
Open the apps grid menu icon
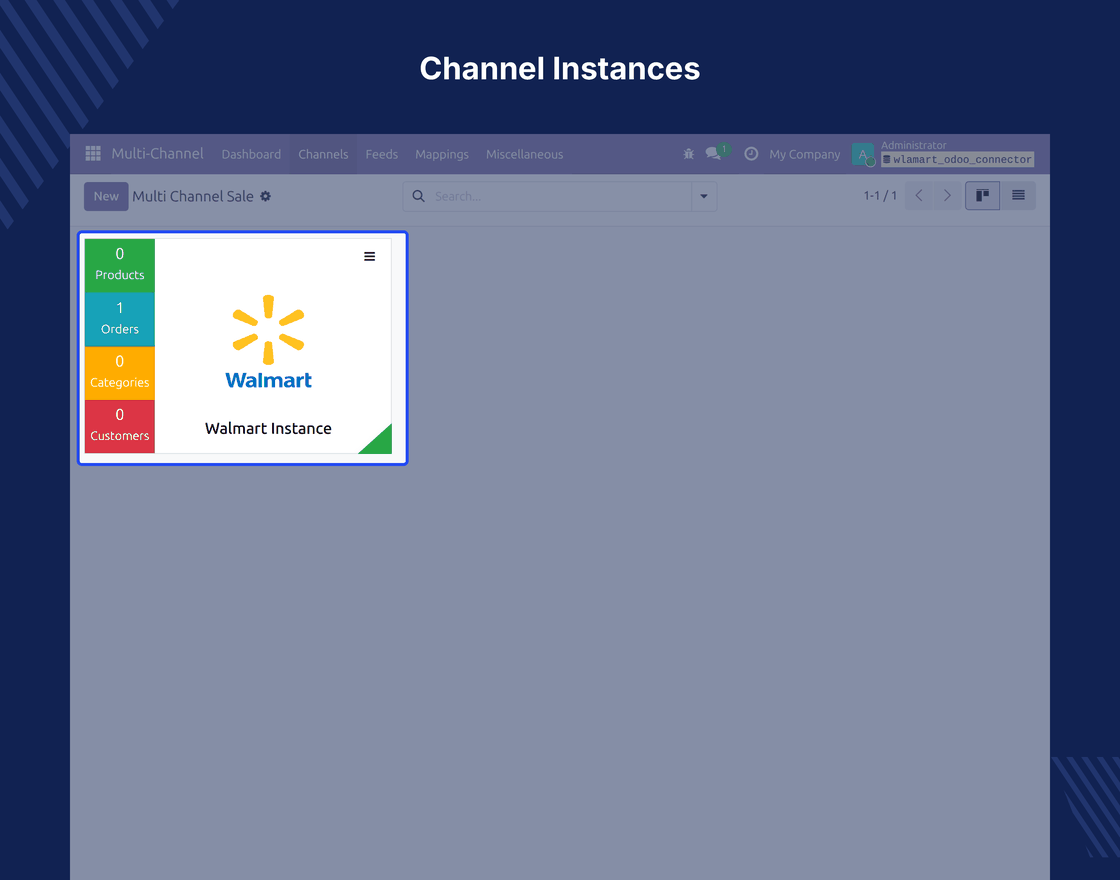coord(93,154)
